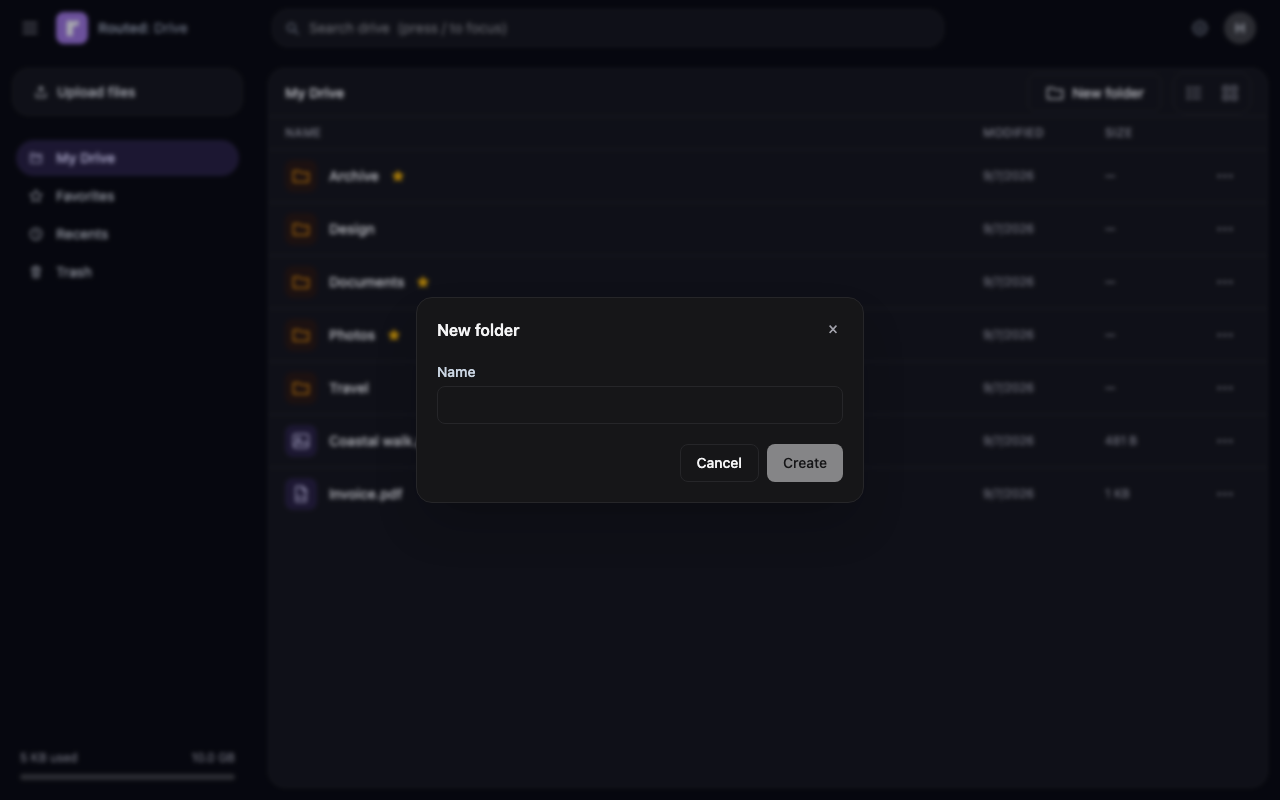
Task: Switch to list view icon
Action: [x=1193, y=93]
